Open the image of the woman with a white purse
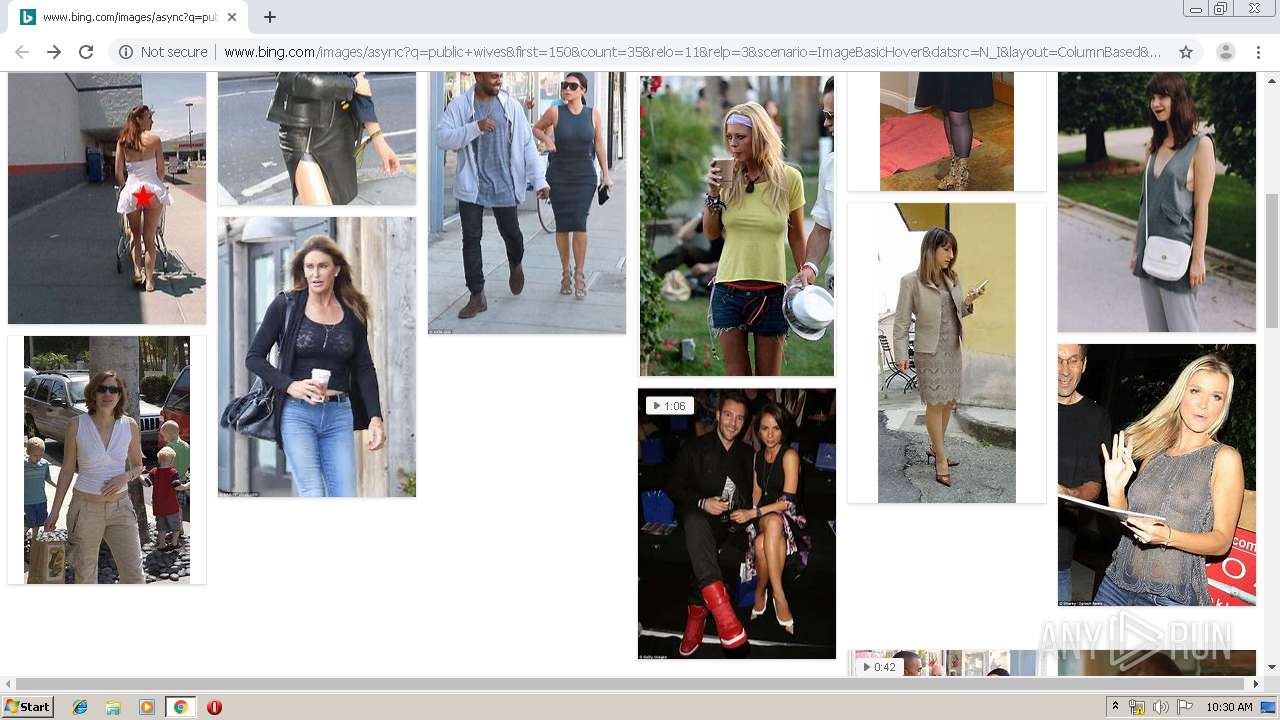This screenshot has height=720, width=1280. [x=1157, y=202]
